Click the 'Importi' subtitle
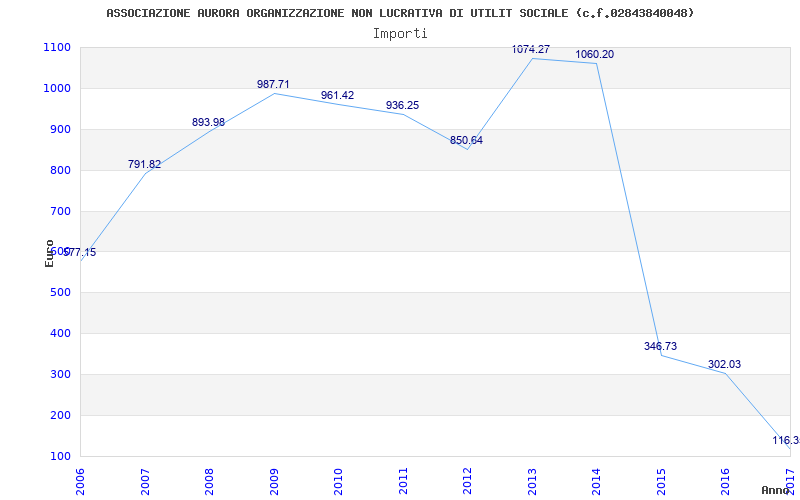Screen dimensions: 800x500 click(x=400, y=34)
